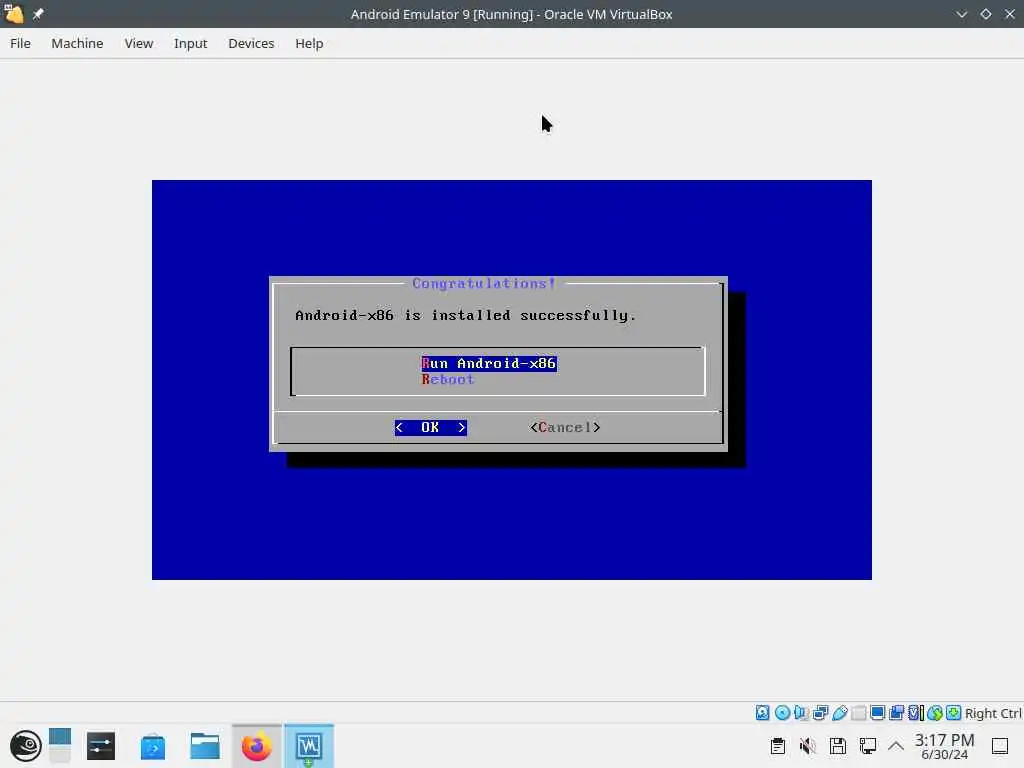Open the removable devices floppy tray icon
The image size is (1024, 768).
838,746
